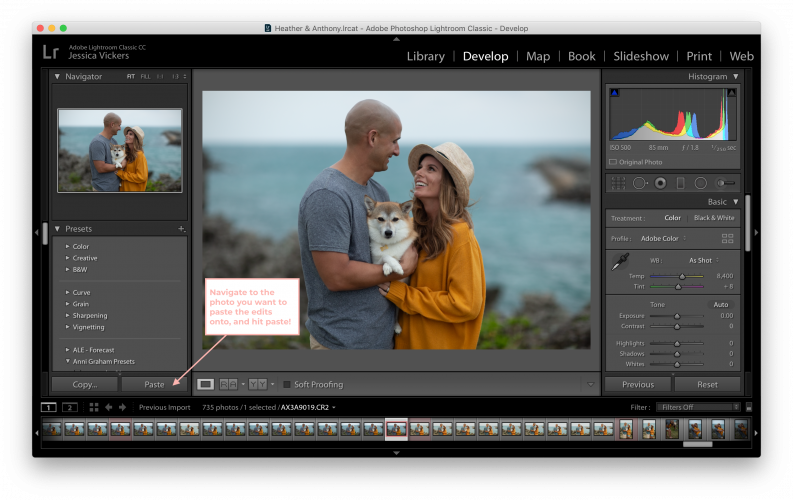Set Navigator zoom to FILL
This screenshot has height=500, width=793.
146,77
